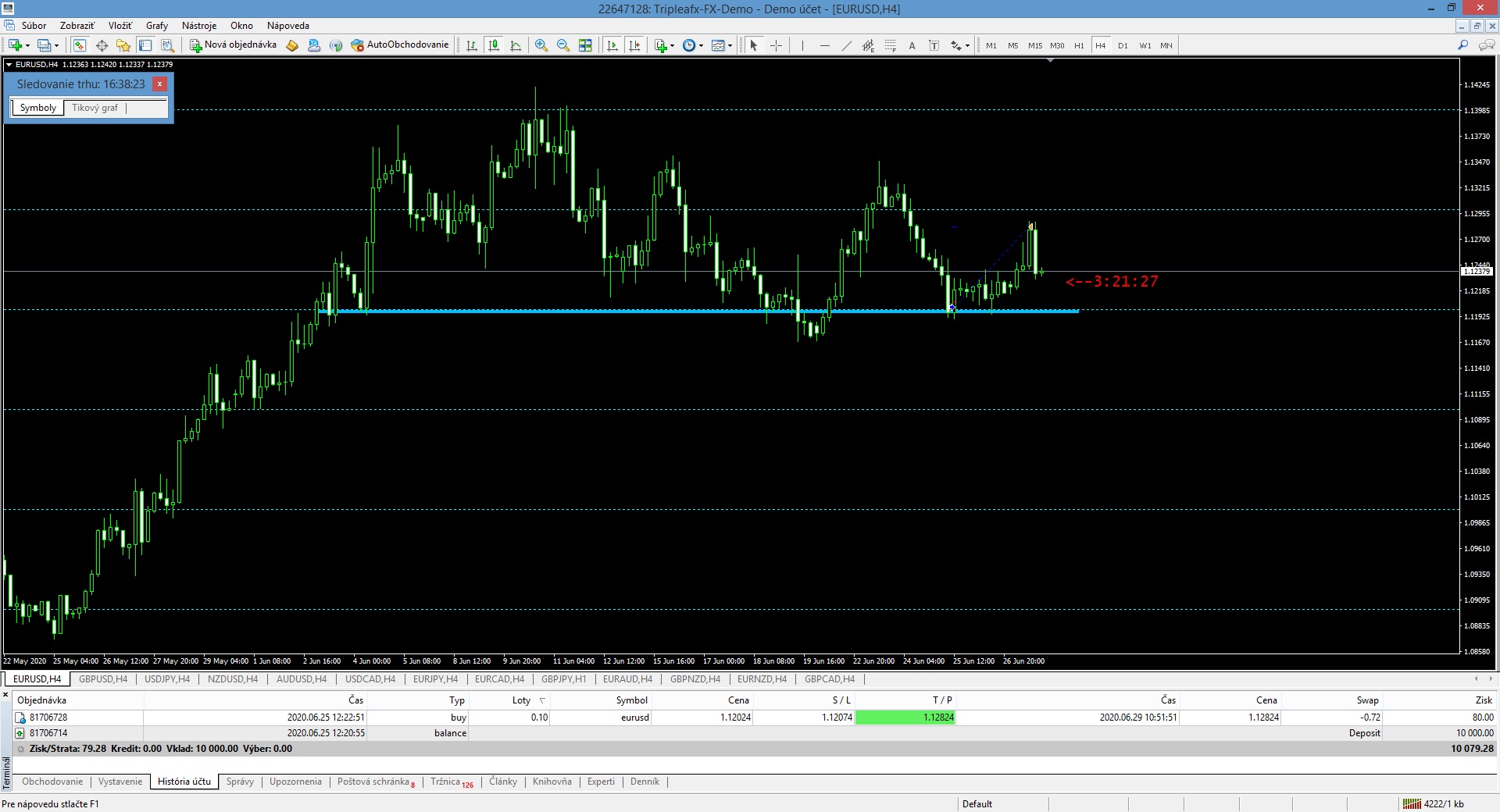Click the connection status 4222/1 kb
Viewport: 1500px width, 812px height.
(x=1434, y=803)
